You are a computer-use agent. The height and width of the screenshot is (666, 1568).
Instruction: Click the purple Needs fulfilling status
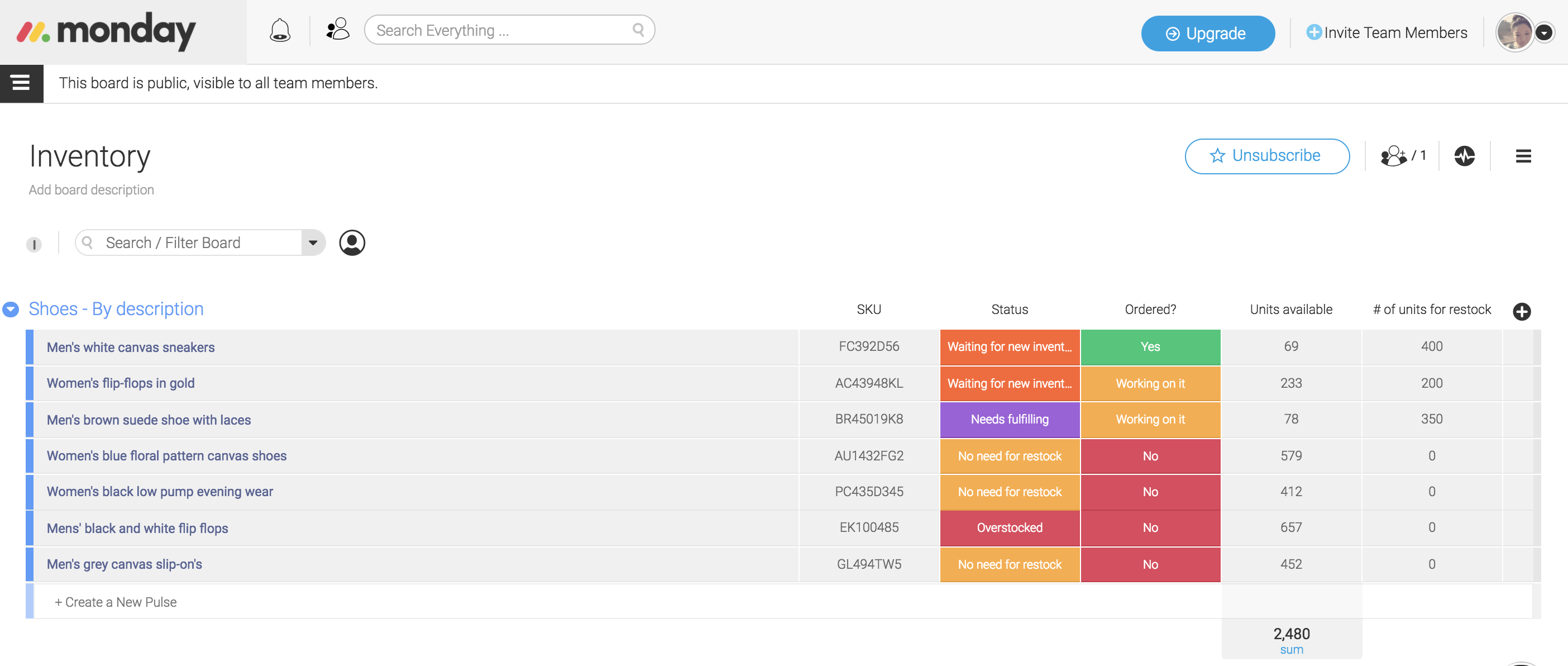click(1009, 420)
